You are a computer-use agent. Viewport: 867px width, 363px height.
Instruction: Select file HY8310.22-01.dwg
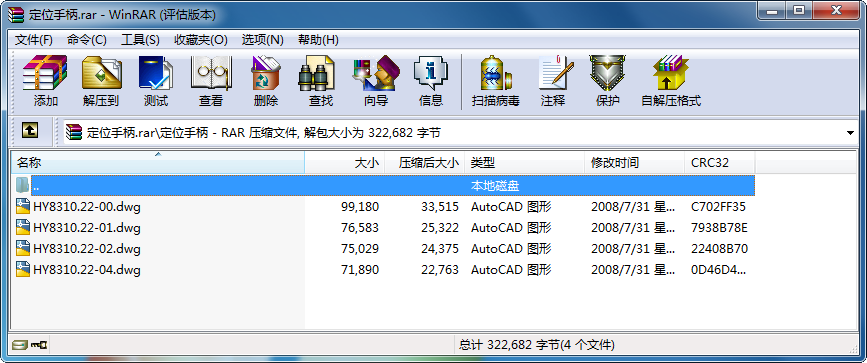[x=87, y=228]
